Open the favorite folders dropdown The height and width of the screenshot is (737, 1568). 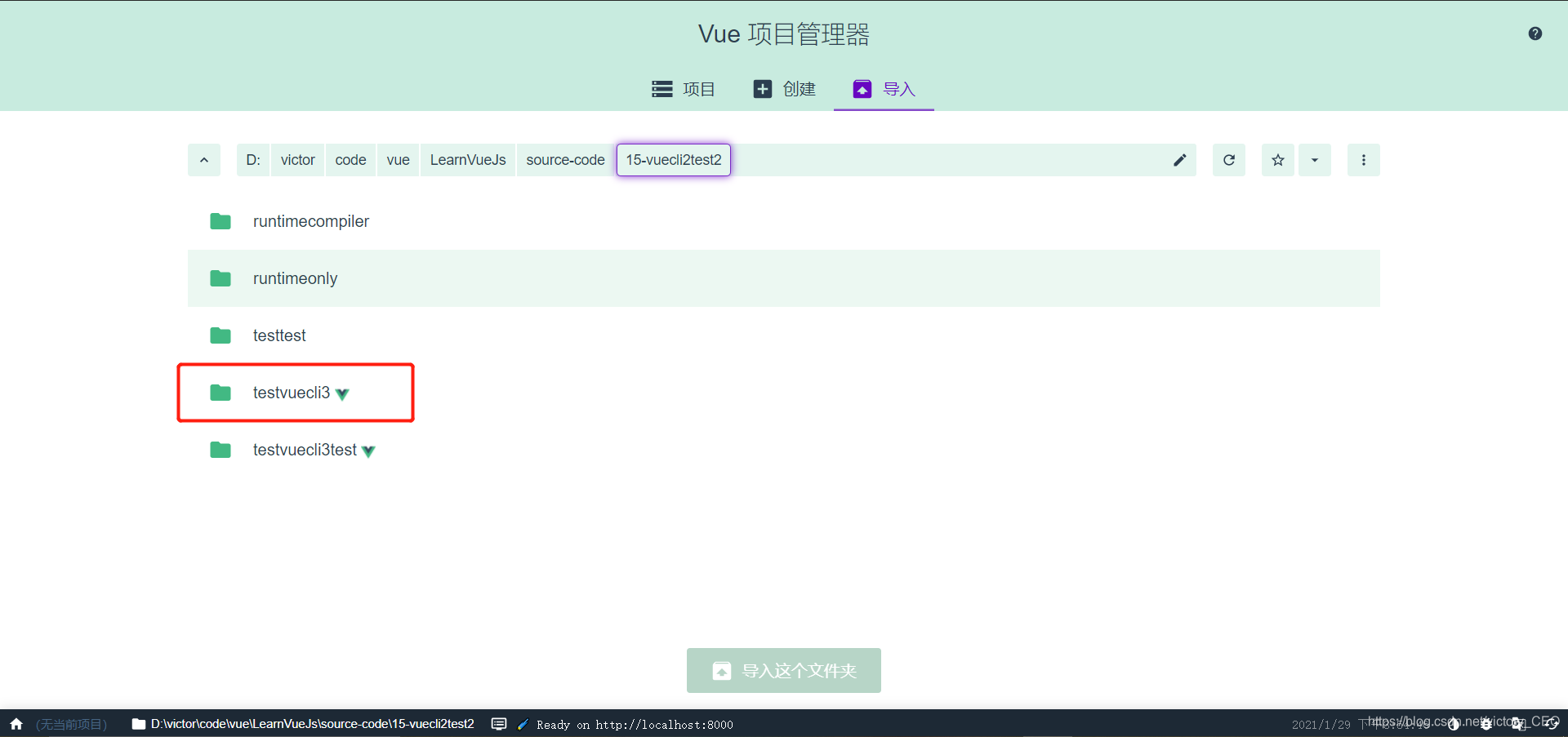(1315, 160)
